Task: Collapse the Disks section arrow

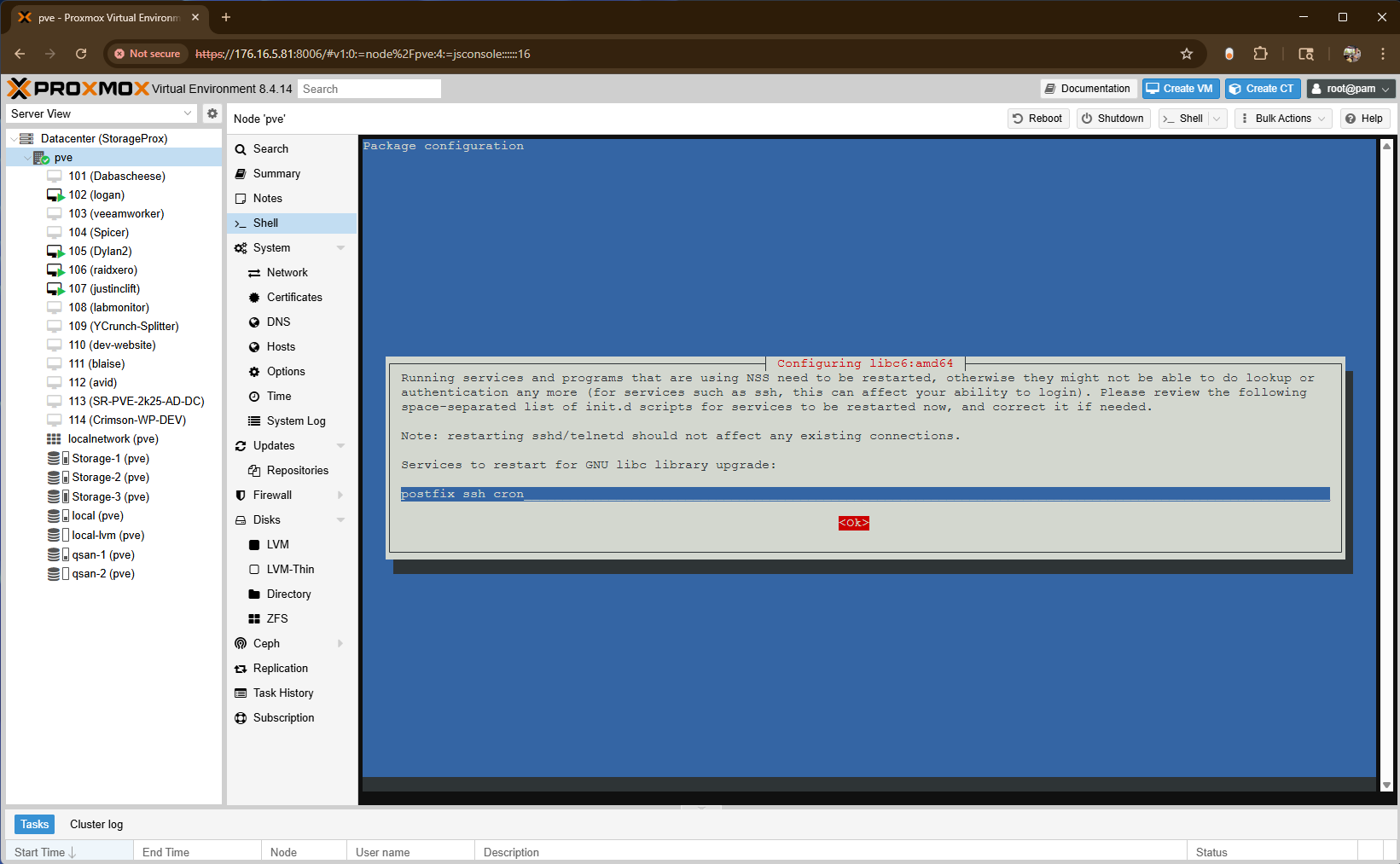Action: point(340,520)
